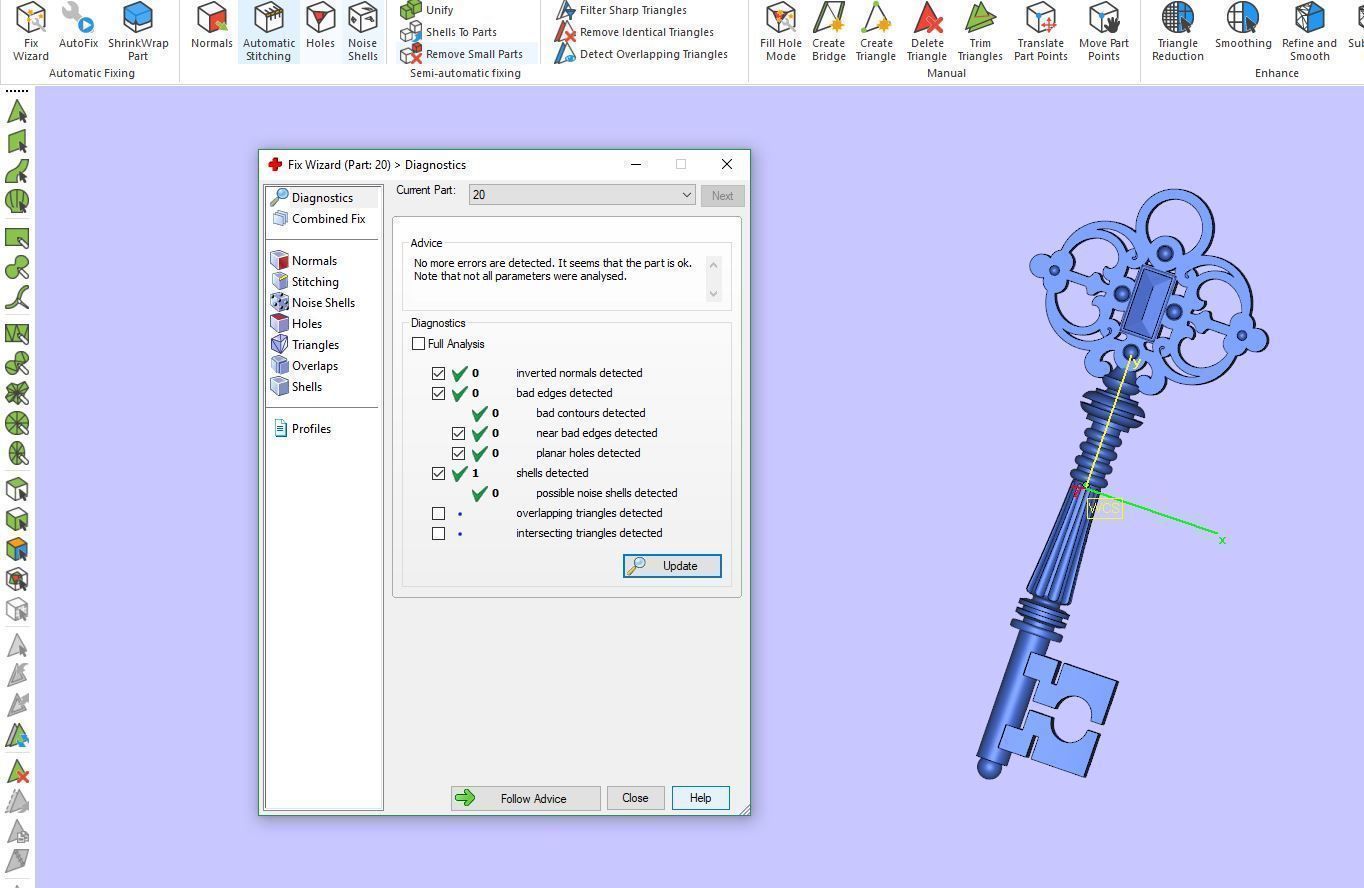The image size is (1364, 888).
Task: Switch to the Combined Fix page
Action: [x=328, y=219]
